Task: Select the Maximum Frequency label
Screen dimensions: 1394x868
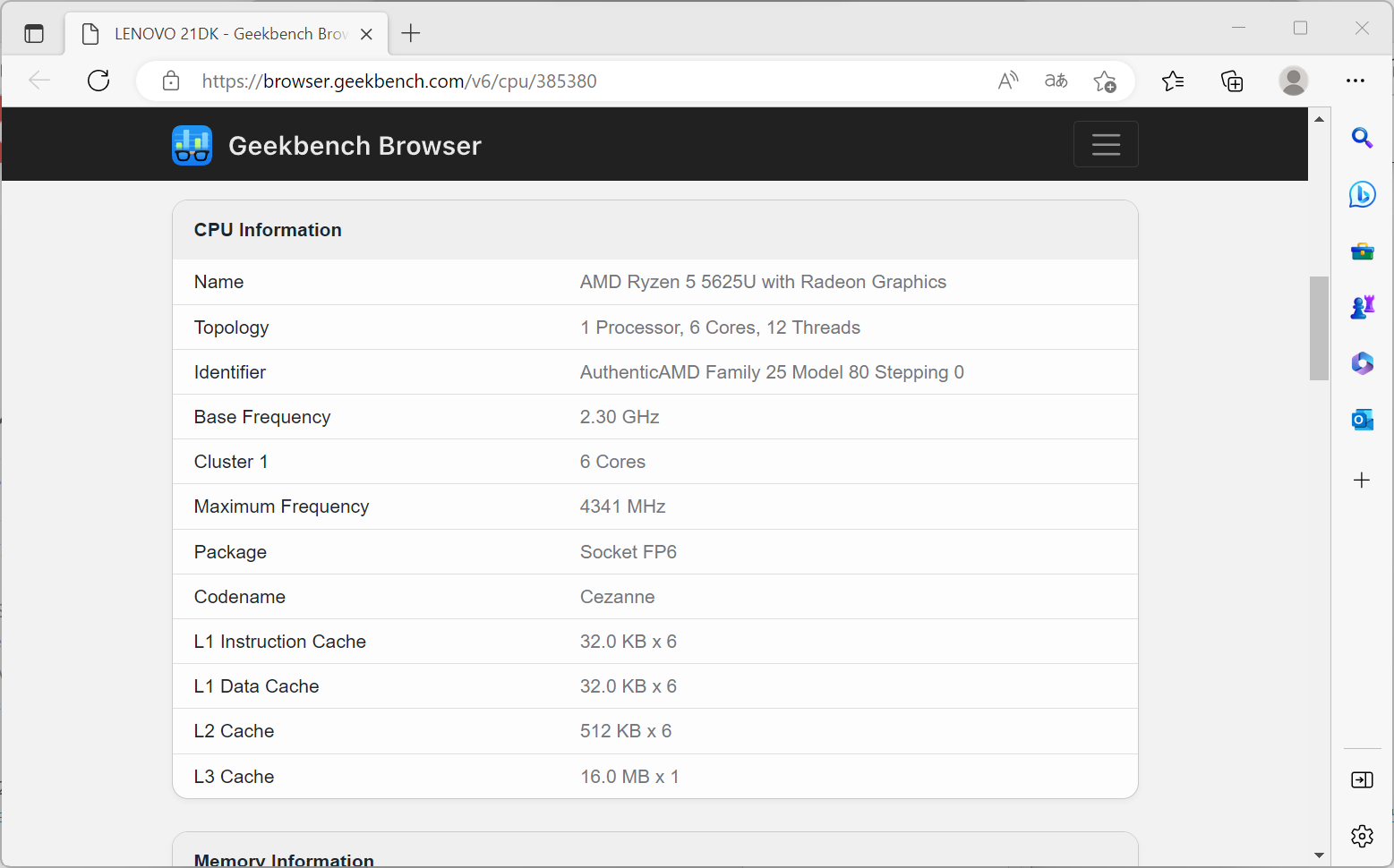Action: 281,506
